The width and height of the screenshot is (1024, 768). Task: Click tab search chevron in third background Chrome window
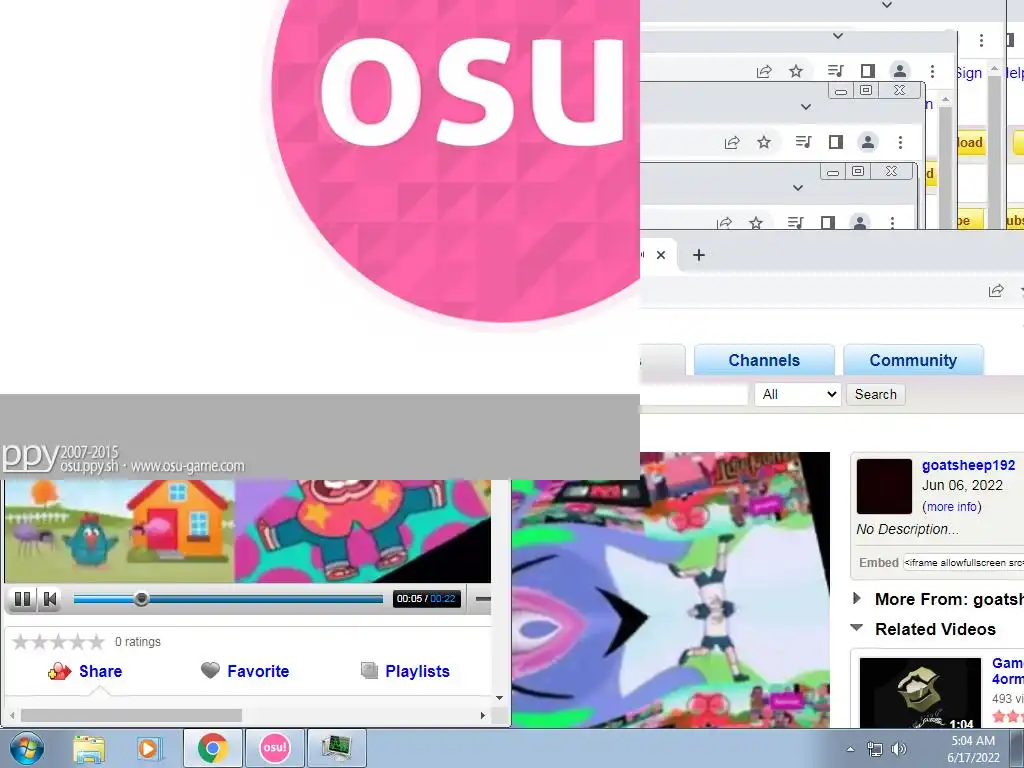(797, 187)
